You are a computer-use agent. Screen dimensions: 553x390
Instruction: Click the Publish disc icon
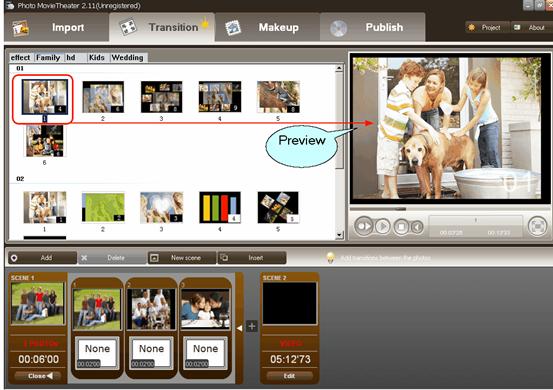(x=338, y=29)
